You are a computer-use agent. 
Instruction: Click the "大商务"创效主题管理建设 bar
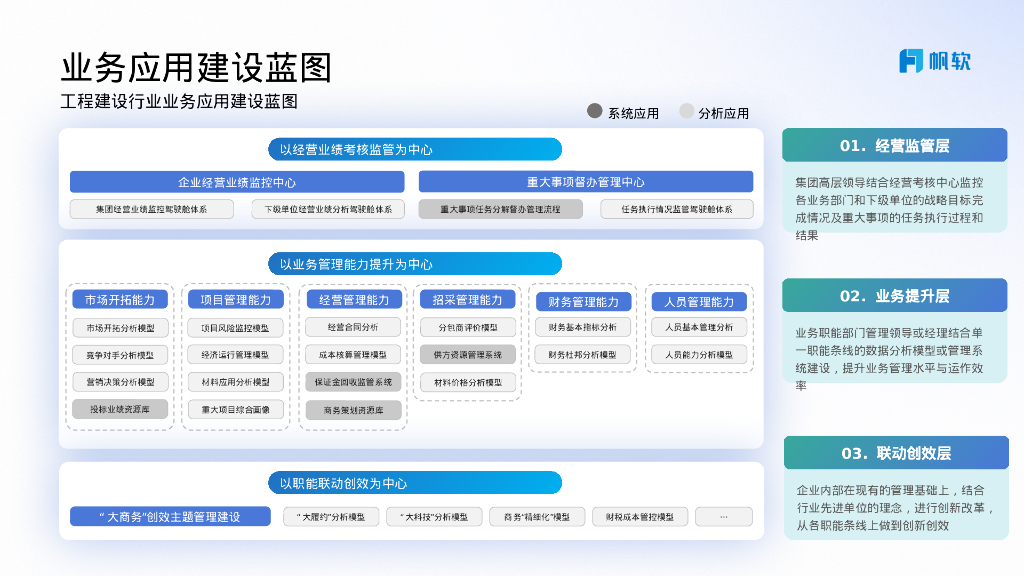[x=170, y=516]
